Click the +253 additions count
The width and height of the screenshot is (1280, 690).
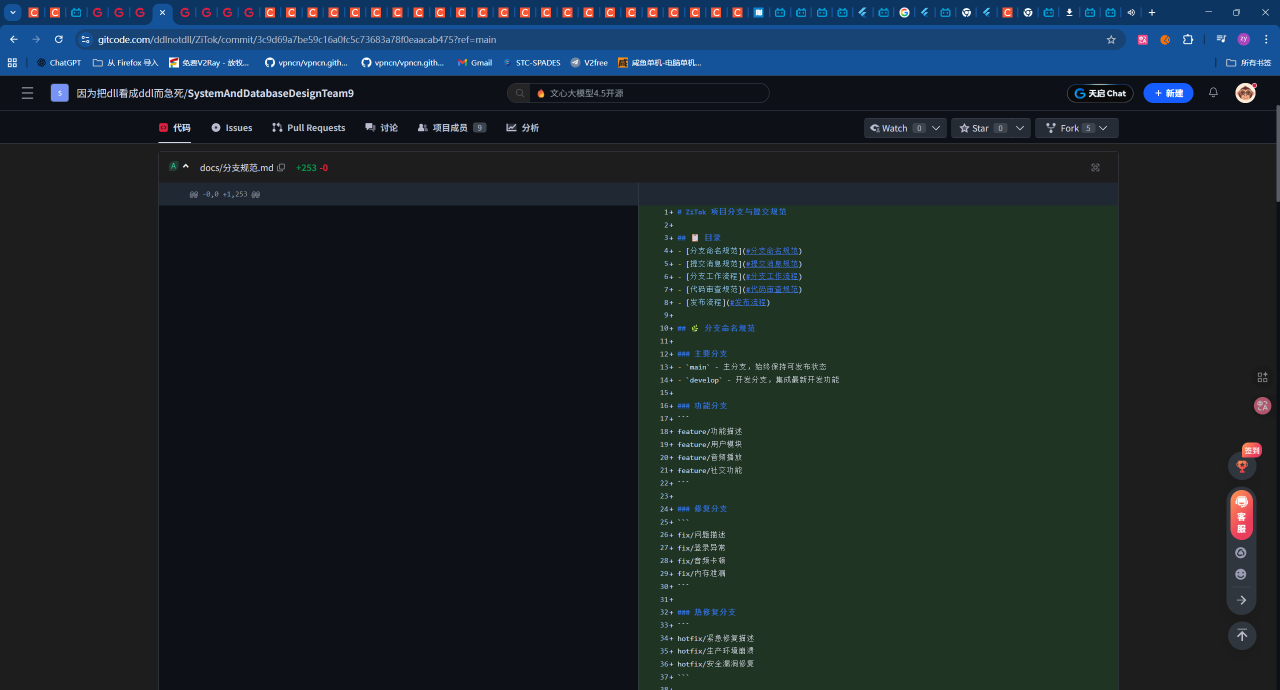pyautogui.click(x=305, y=168)
